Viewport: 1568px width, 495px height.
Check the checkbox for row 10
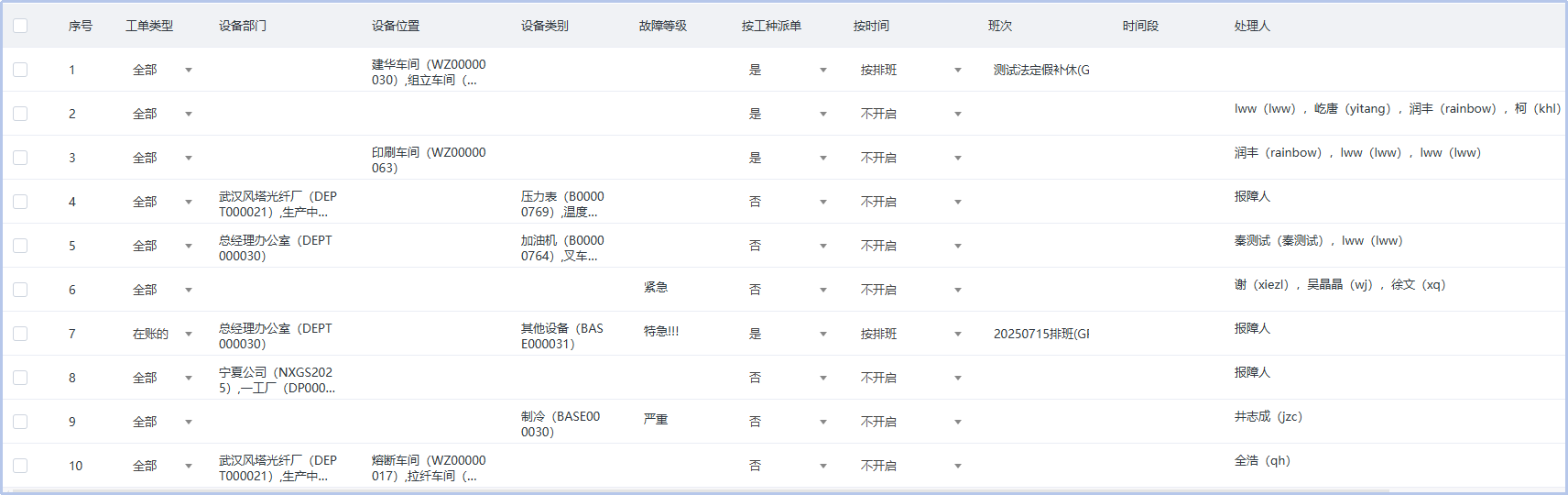pyautogui.click(x=20, y=466)
